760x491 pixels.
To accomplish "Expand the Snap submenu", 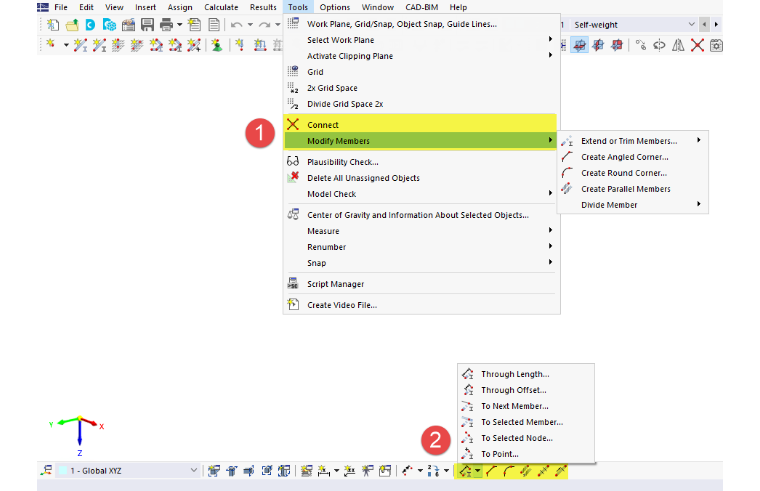I will [421, 263].
